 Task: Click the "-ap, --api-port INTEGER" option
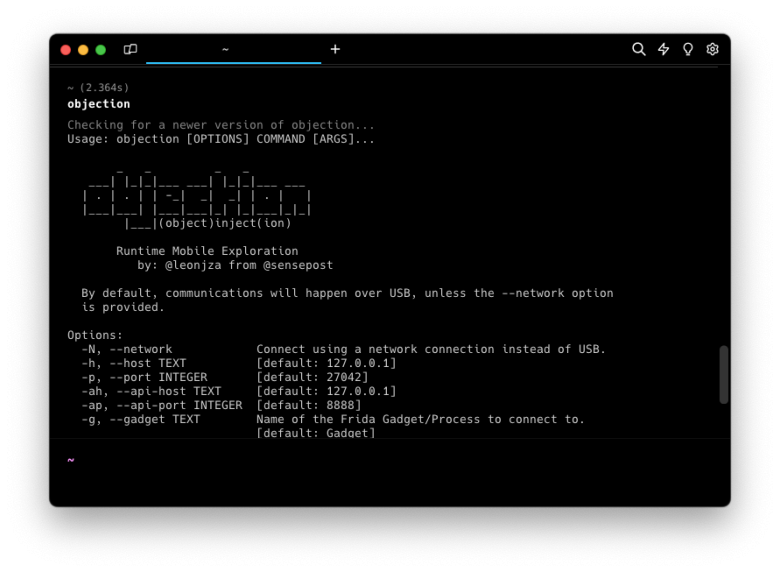162,405
